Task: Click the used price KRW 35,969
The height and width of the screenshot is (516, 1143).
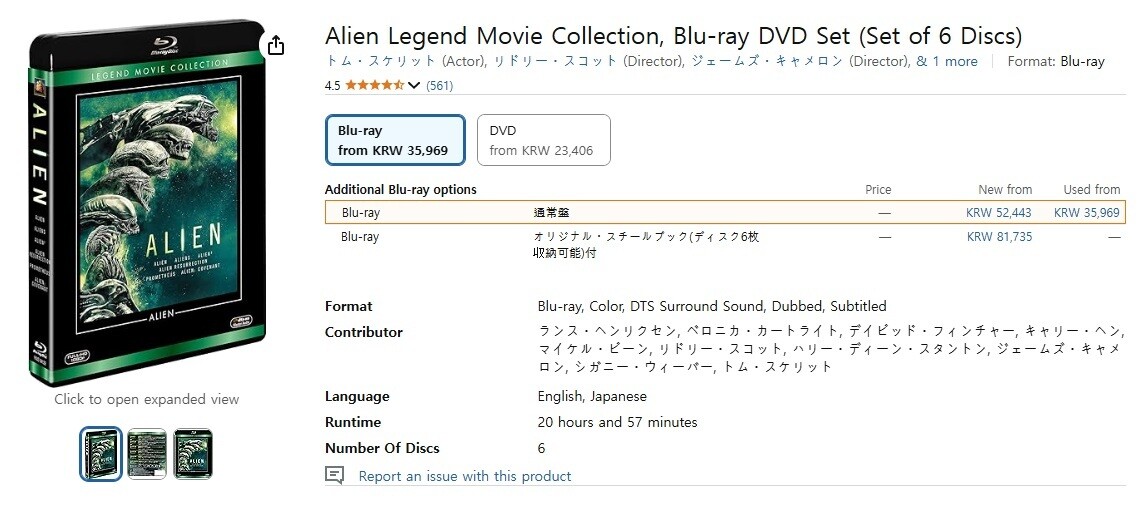Action: coord(1086,213)
